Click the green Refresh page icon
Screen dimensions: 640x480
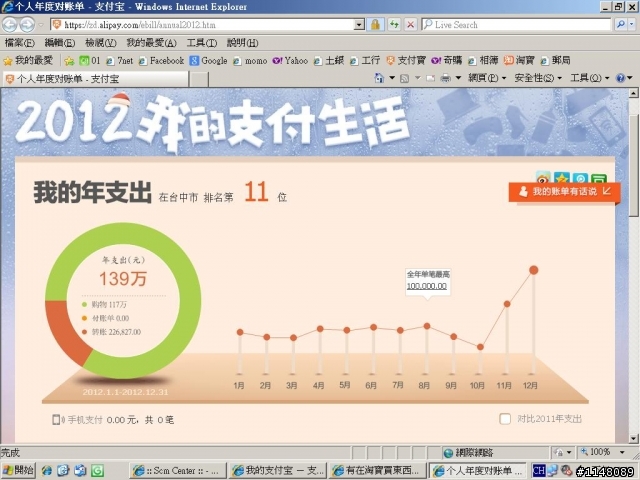click(x=394, y=24)
